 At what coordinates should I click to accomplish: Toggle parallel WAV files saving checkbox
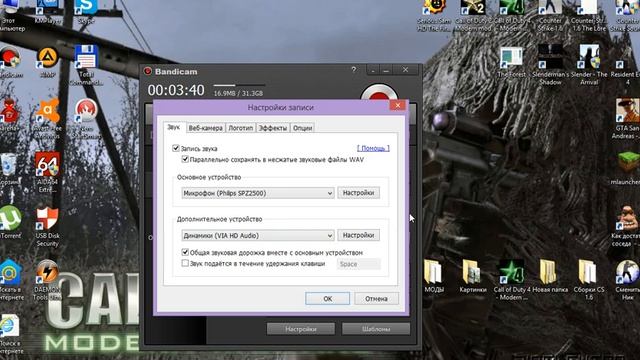tap(185, 159)
